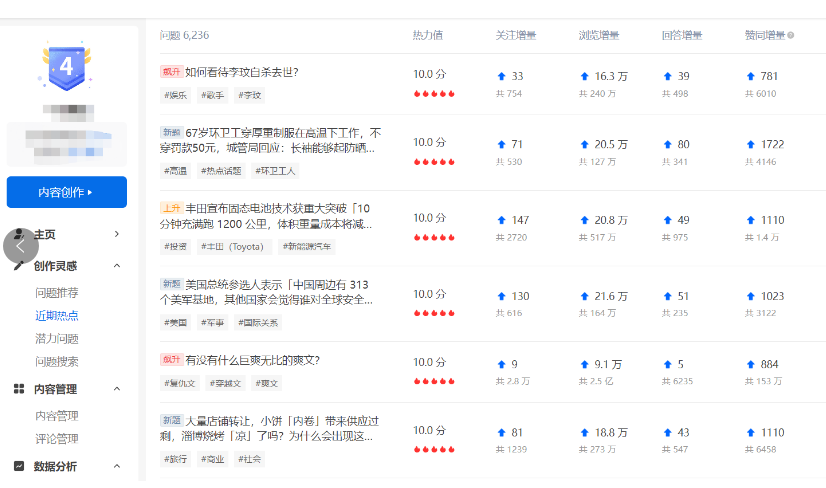Click the #商业 tag

pos(212,459)
